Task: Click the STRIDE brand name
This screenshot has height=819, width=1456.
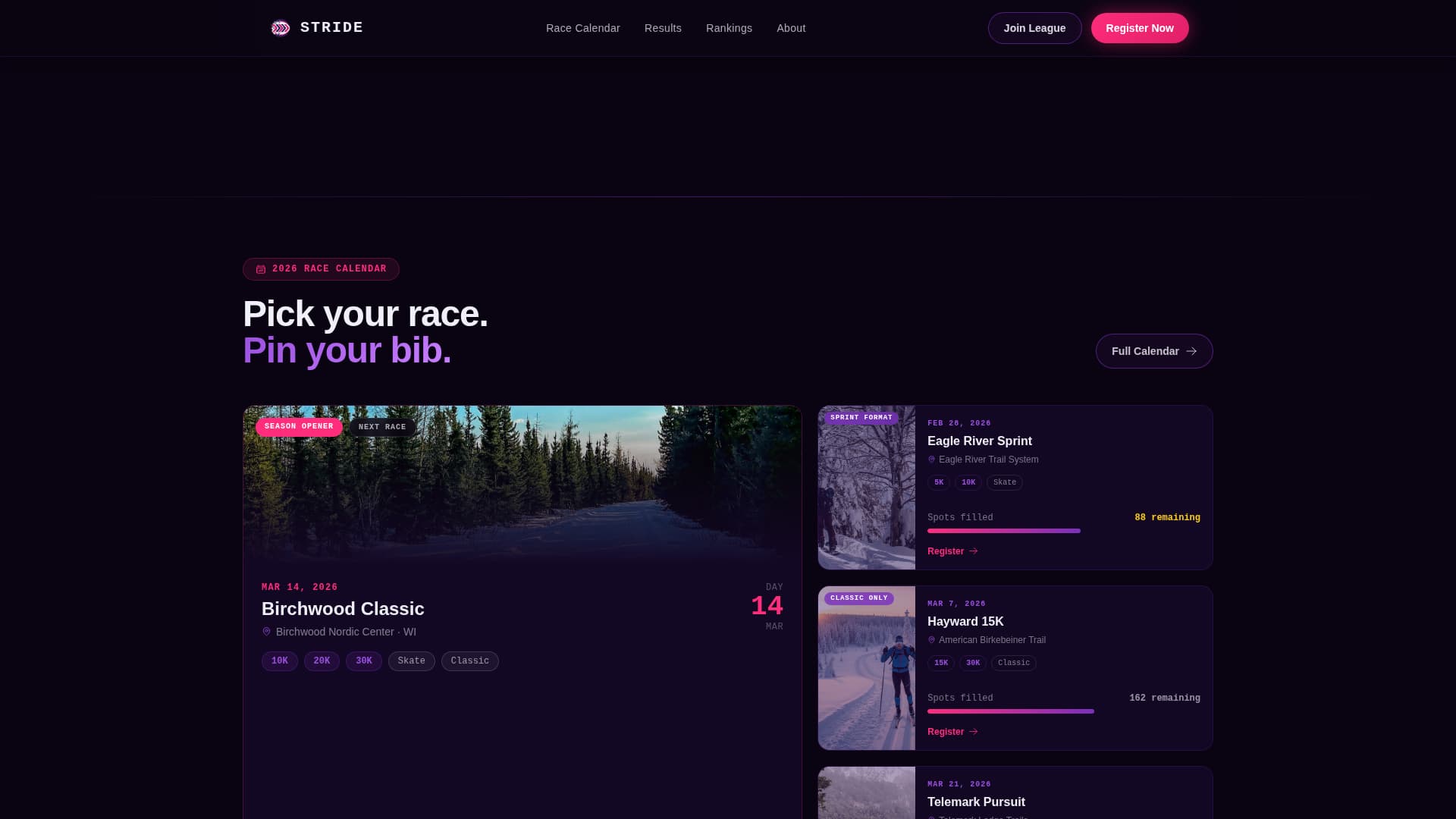Action: point(331,28)
